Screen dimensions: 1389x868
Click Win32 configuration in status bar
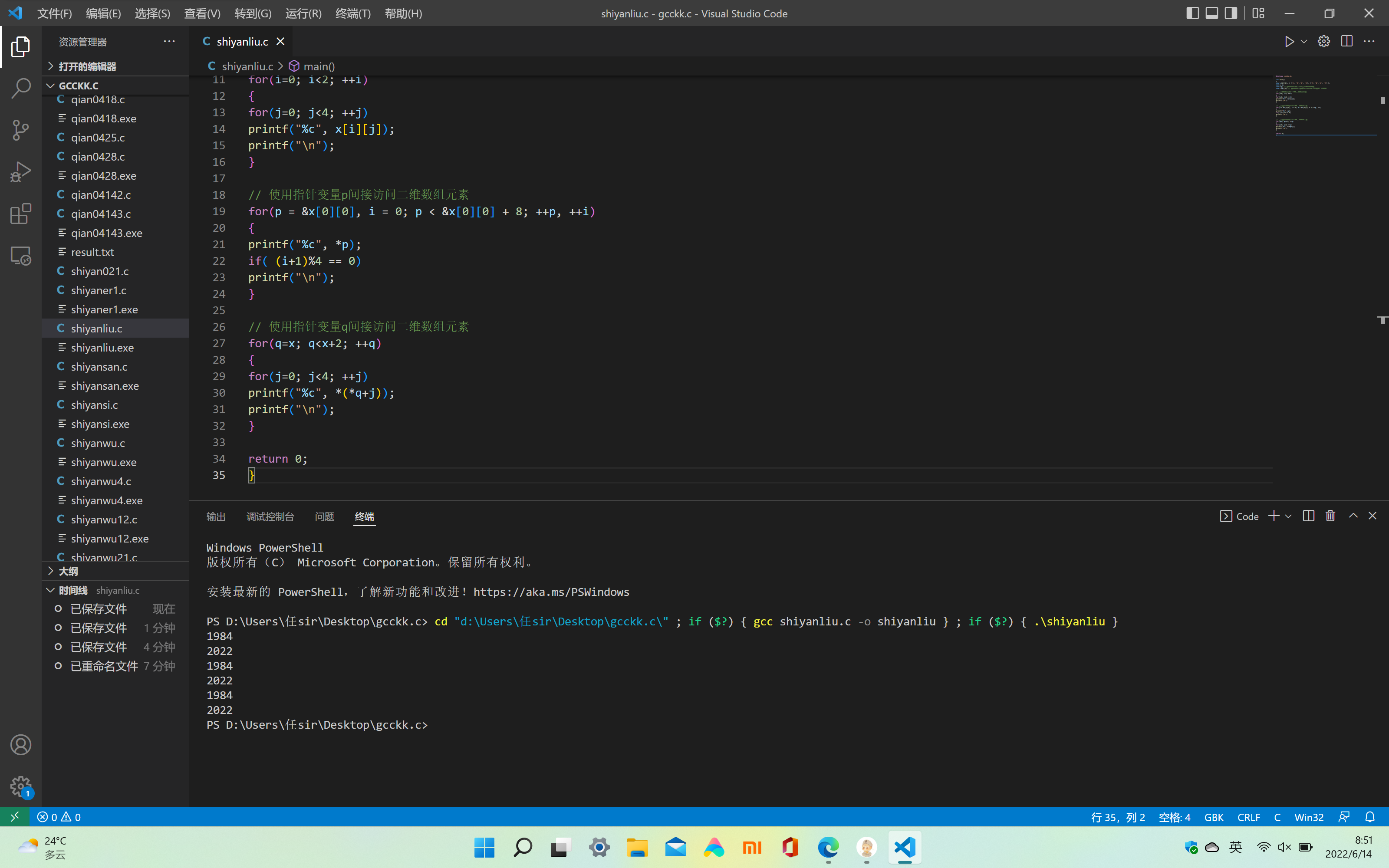(1309, 817)
